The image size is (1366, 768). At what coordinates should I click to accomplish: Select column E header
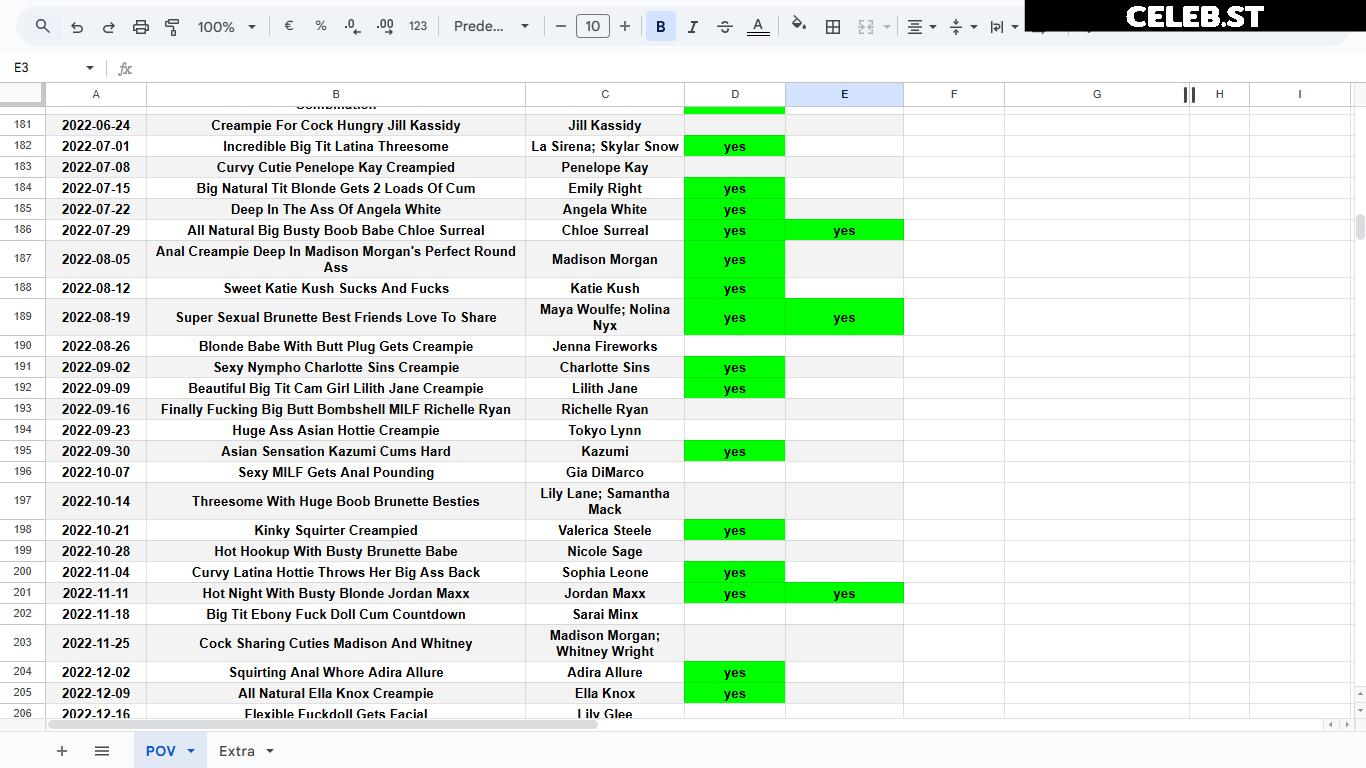click(x=844, y=94)
